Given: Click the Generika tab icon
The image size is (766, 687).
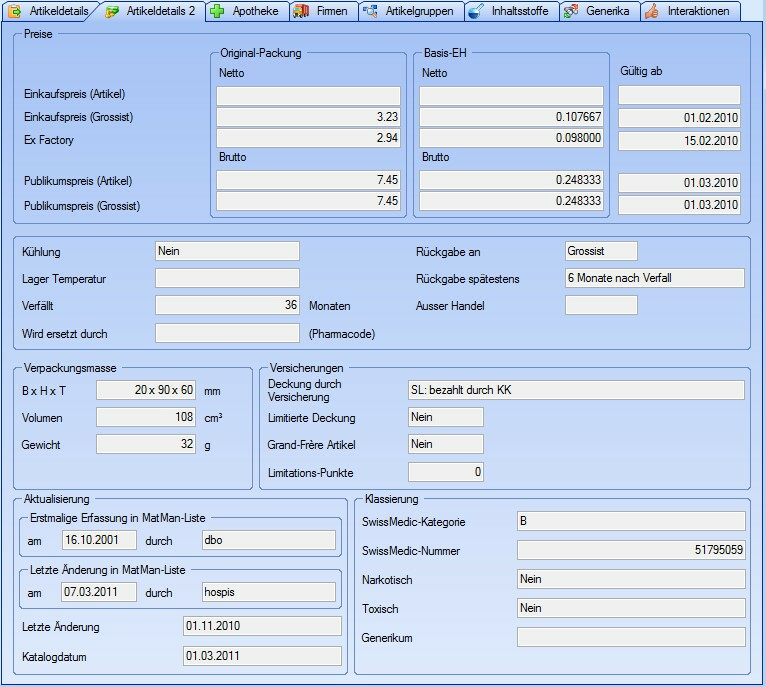Looking at the screenshot, I should coord(571,12).
